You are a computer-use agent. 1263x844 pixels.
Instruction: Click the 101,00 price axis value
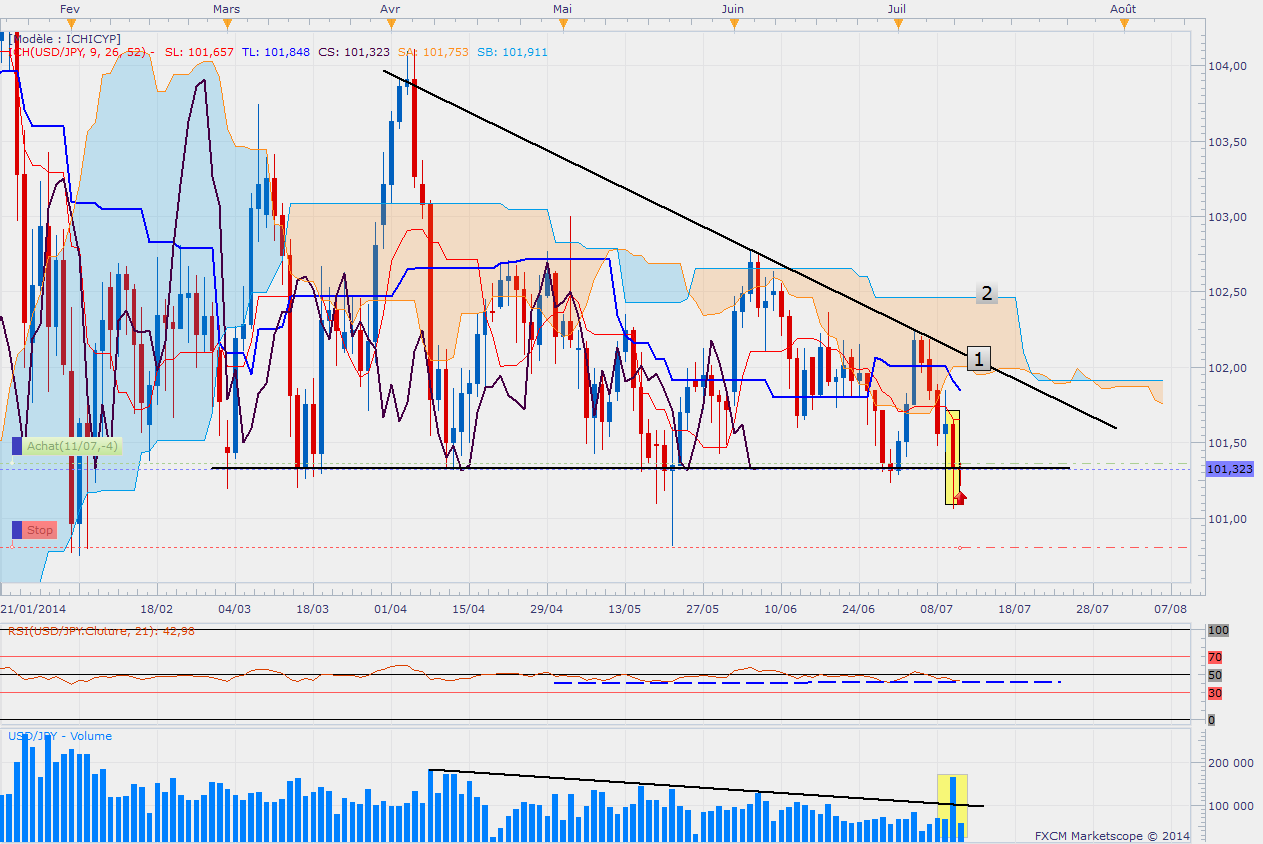[1229, 519]
